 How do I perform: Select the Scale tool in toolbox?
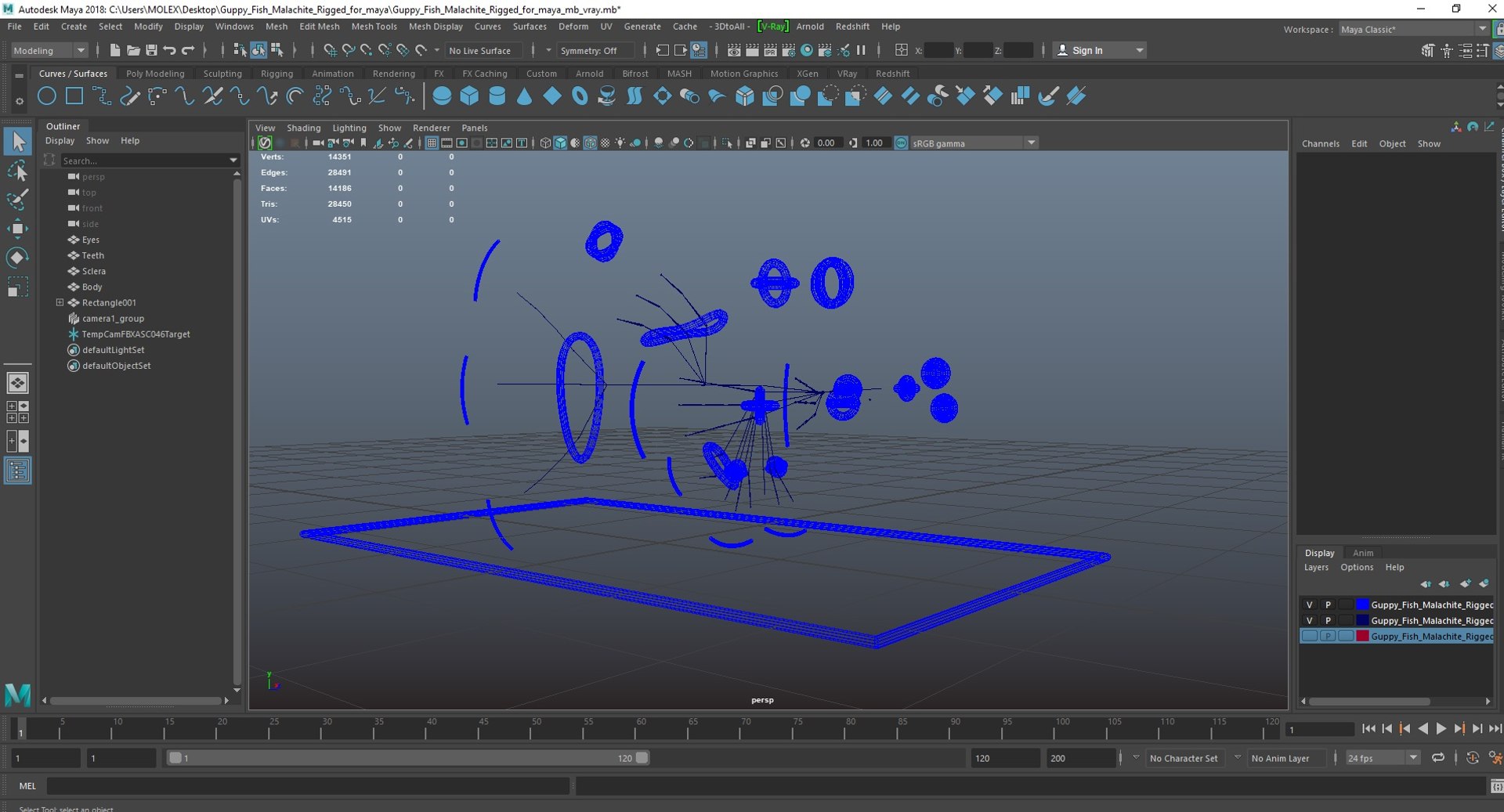pos(17,287)
